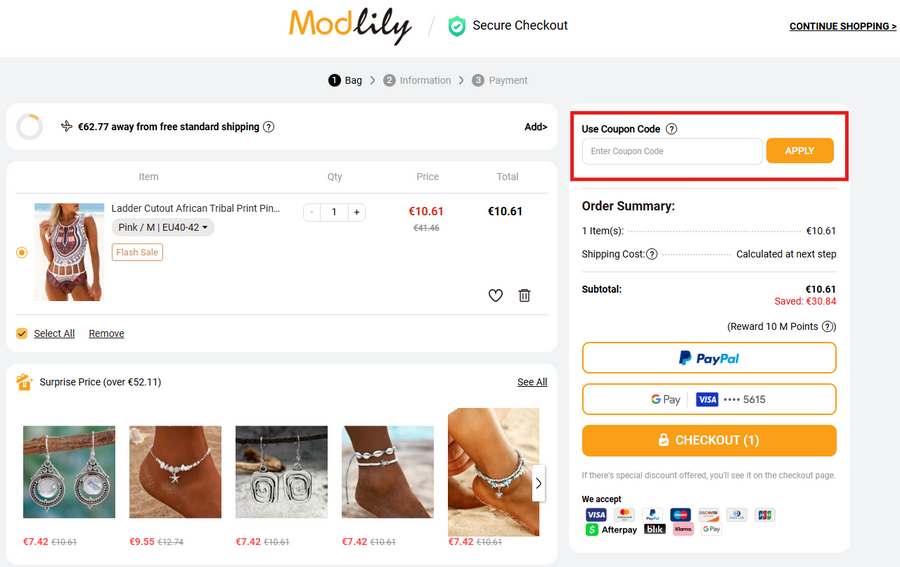Image resolution: width=900 pixels, height=567 pixels.
Task: Toggle the tribal print item radio button
Action: coord(22,252)
